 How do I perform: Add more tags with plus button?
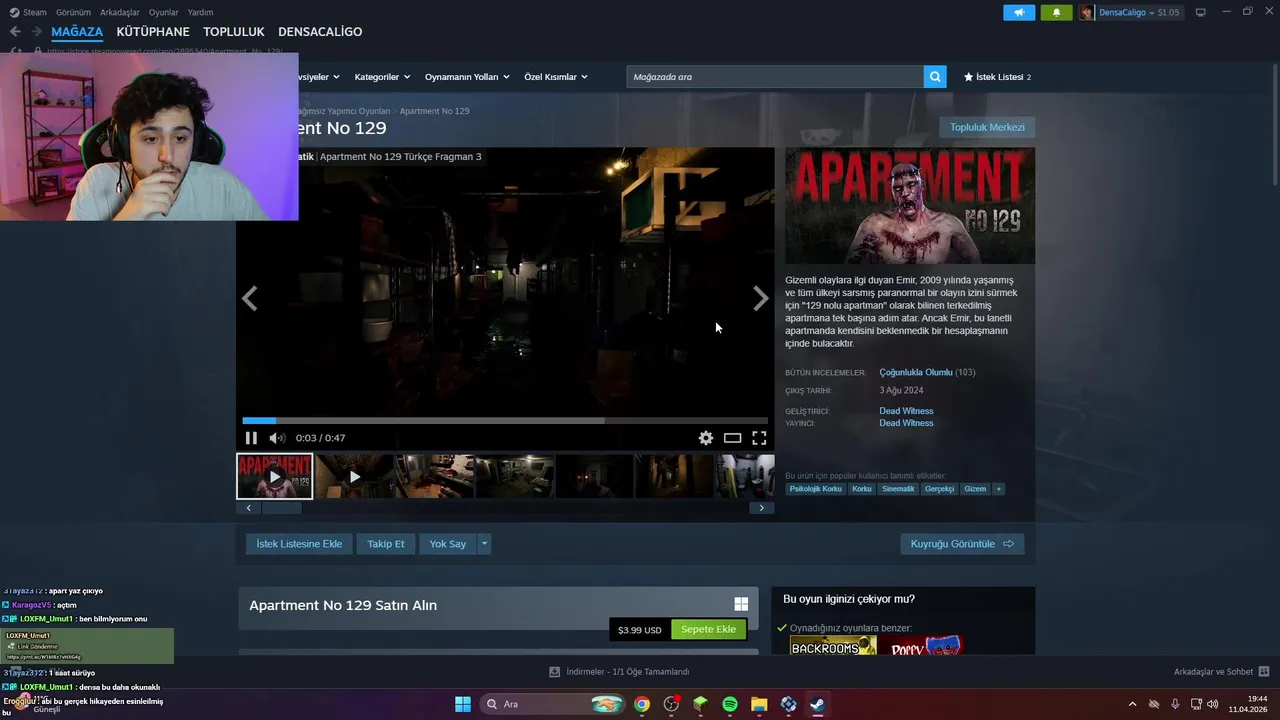click(998, 489)
